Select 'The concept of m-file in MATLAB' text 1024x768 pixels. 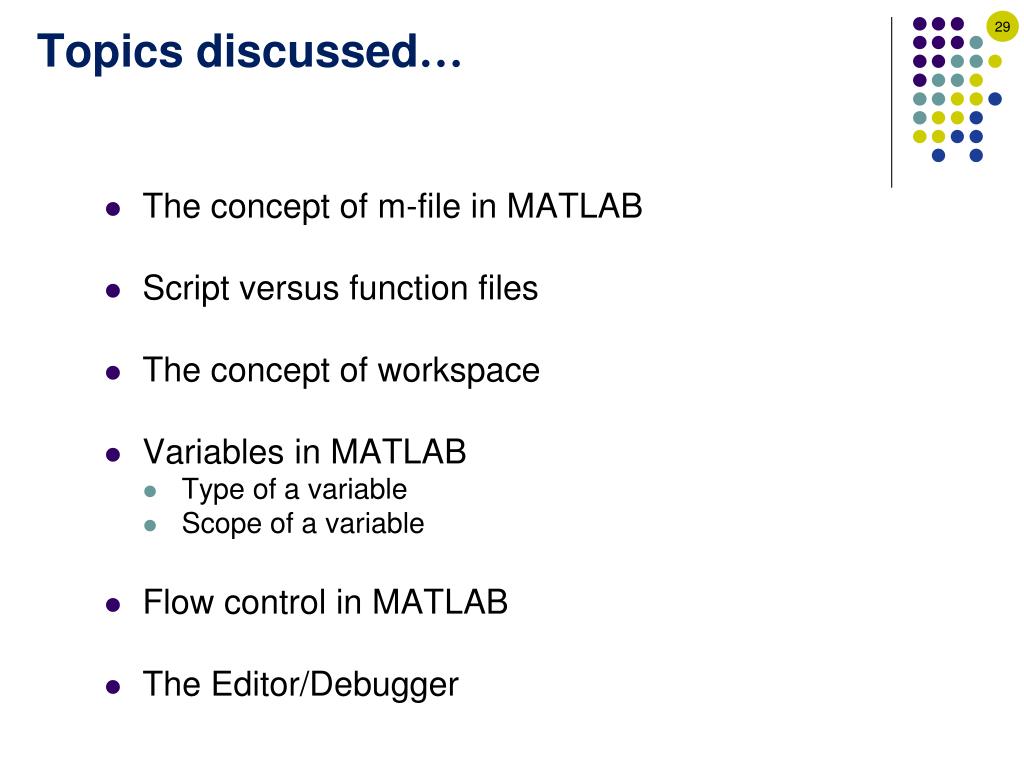pyautogui.click(x=392, y=207)
